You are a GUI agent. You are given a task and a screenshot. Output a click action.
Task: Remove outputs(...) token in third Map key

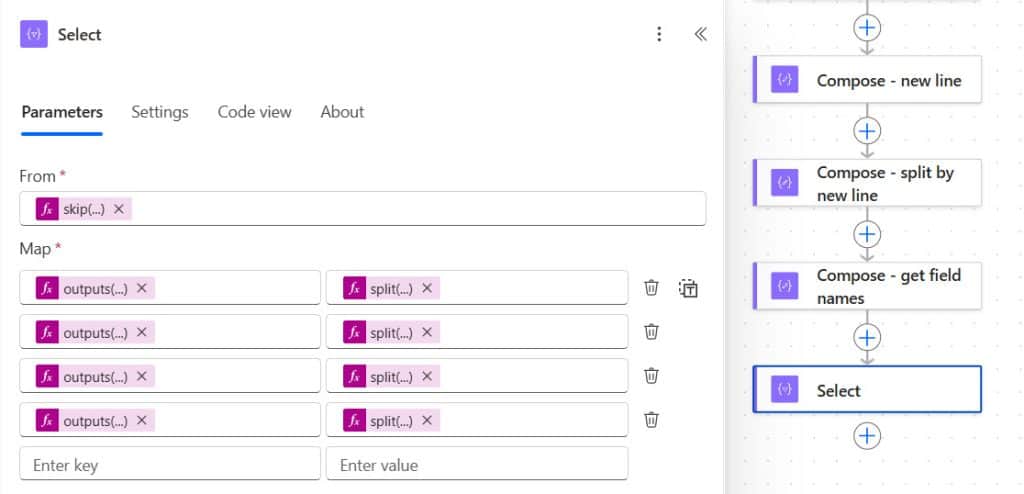click(x=142, y=376)
